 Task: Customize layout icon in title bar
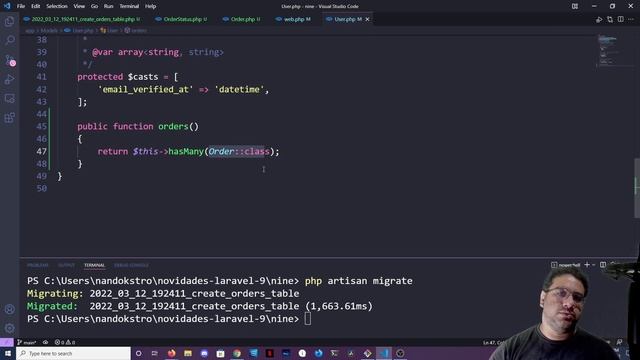(x=575, y=6)
